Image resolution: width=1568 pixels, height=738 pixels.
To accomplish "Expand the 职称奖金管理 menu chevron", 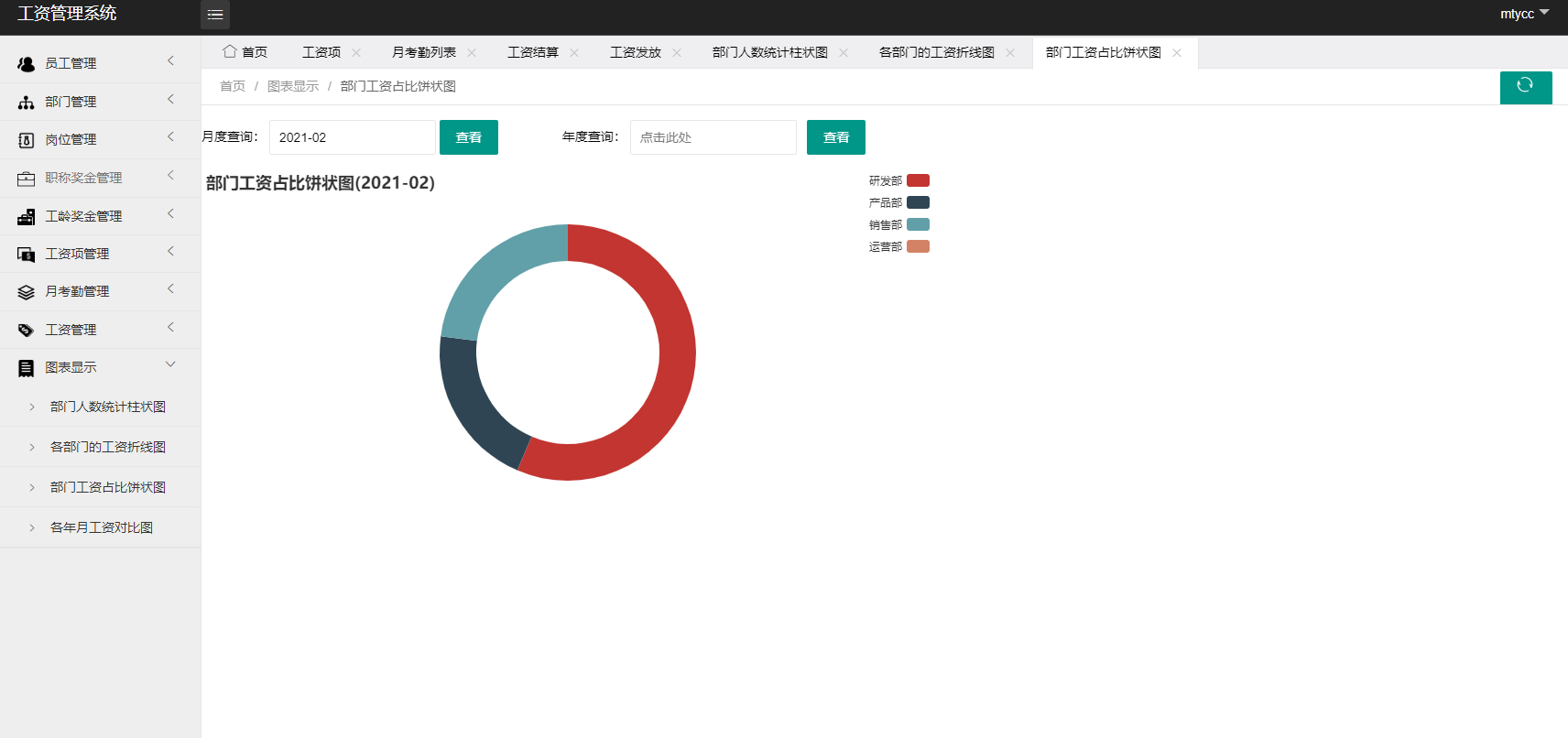I will (x=170, y=175).
